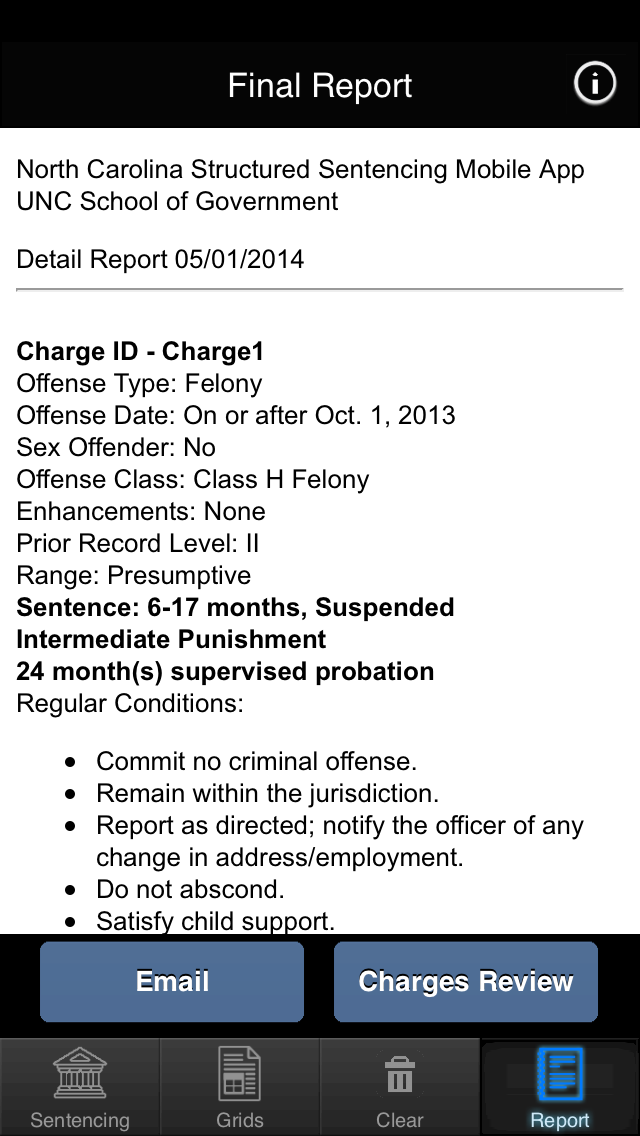Tap the Detail Report date line

[x=160, y=260]
